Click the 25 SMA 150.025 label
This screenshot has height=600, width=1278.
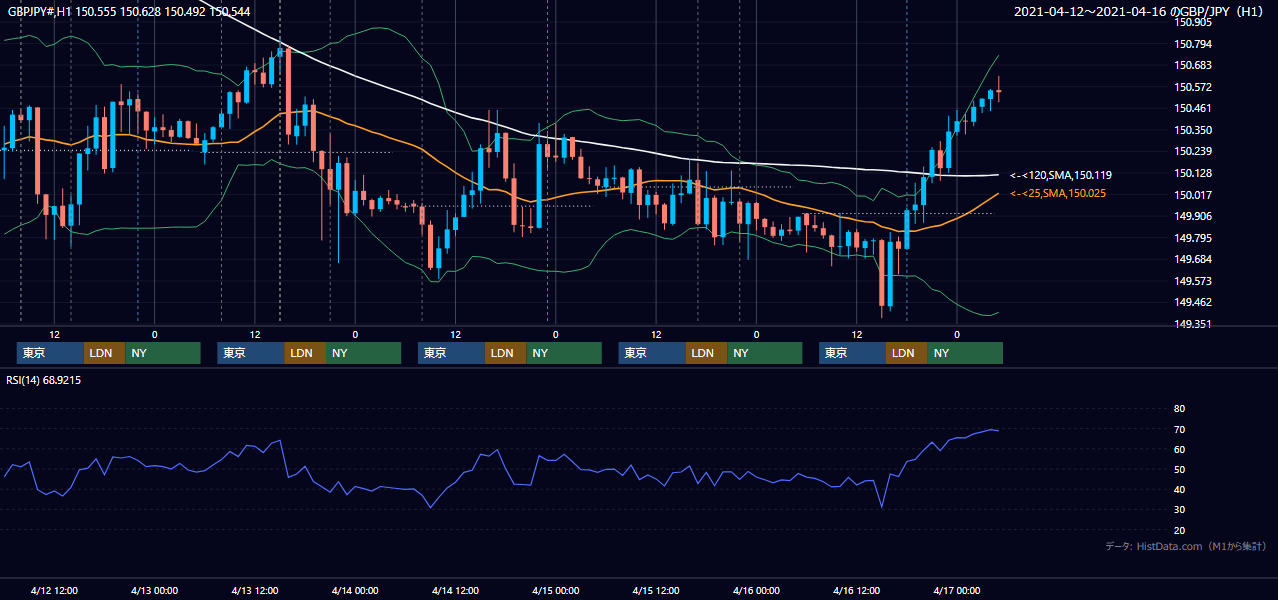[x=1058, y=193]
